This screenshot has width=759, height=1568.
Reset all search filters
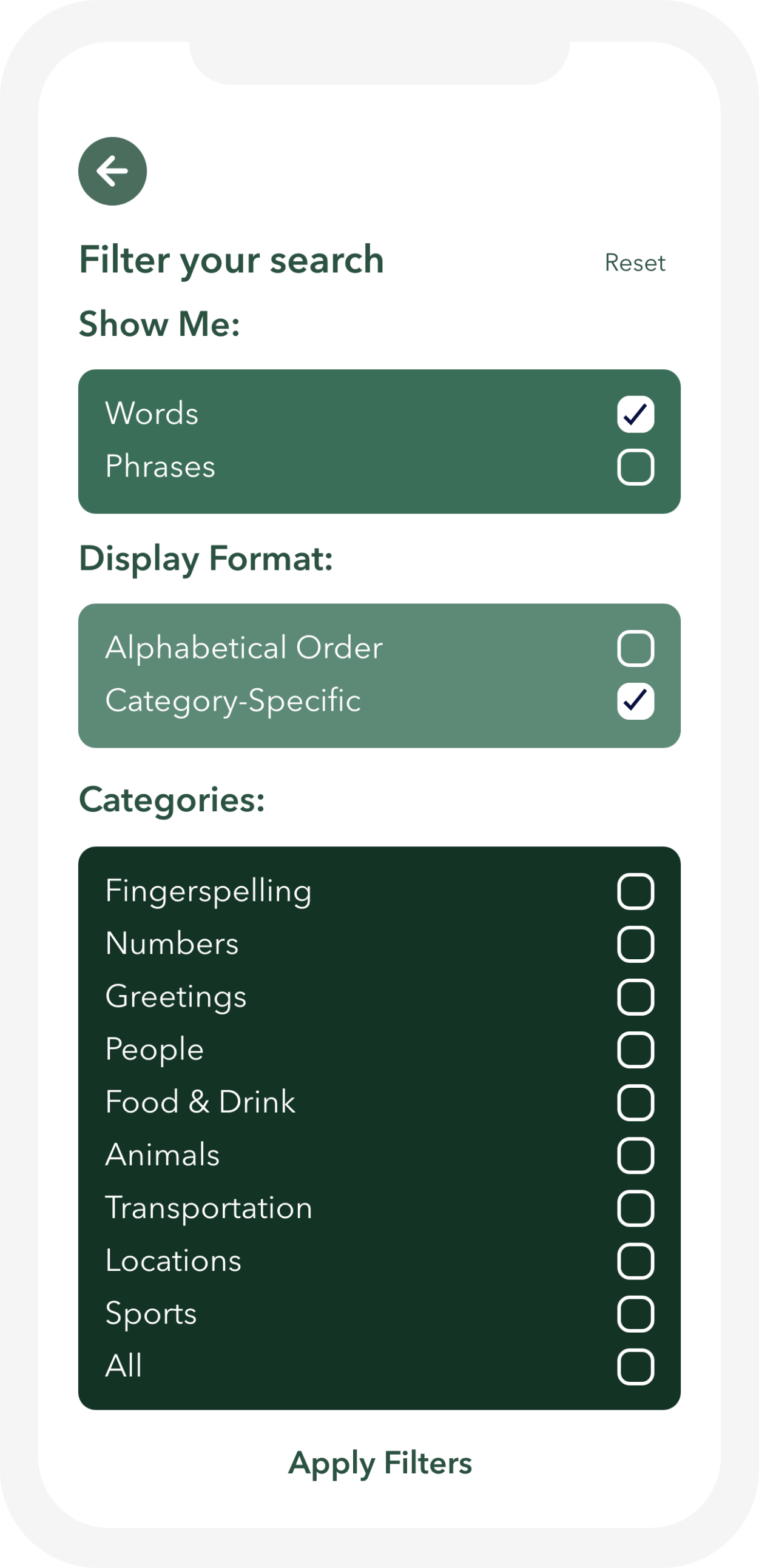click(635, 263)
